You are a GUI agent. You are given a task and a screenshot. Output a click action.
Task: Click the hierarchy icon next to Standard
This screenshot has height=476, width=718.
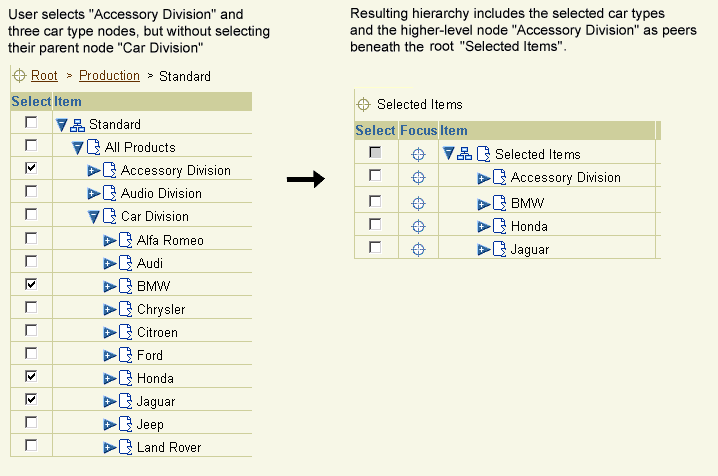tap(77, 125)
